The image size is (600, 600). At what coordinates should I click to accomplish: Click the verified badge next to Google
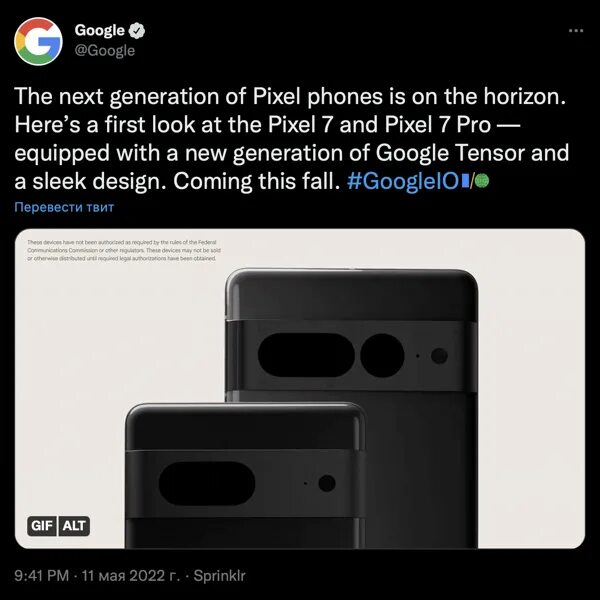137,31
